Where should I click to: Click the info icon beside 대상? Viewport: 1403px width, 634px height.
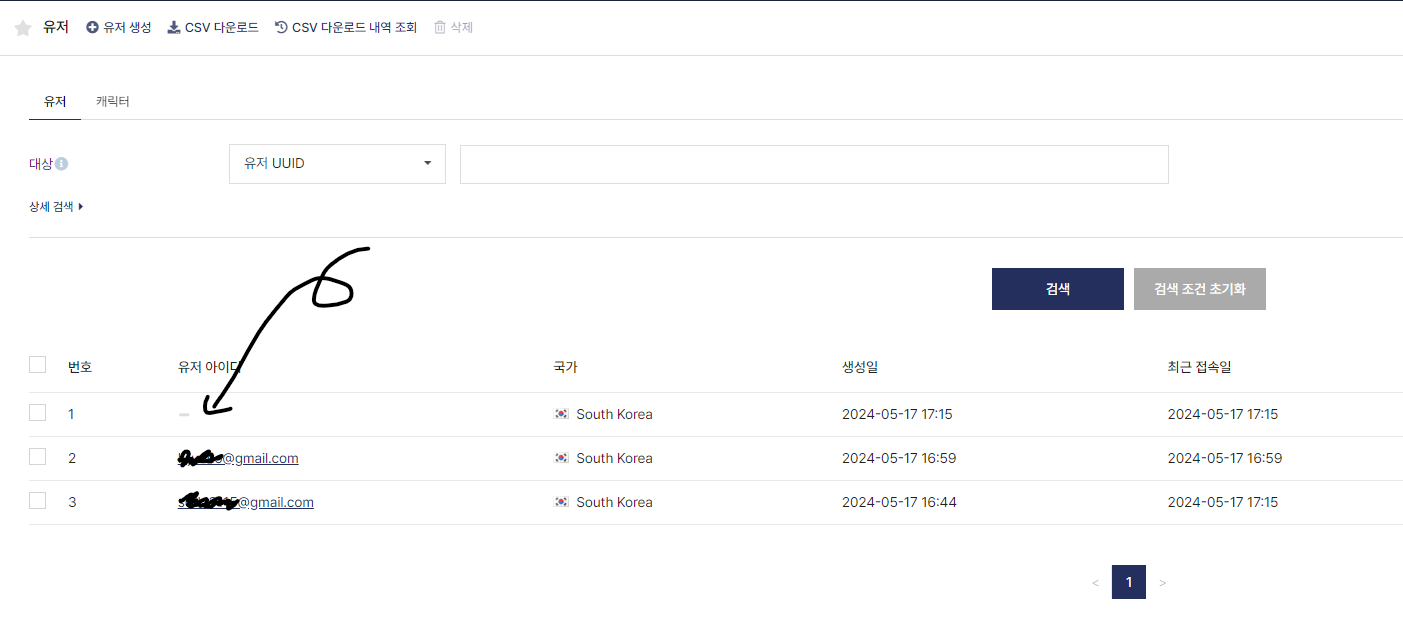coord(62,164)
